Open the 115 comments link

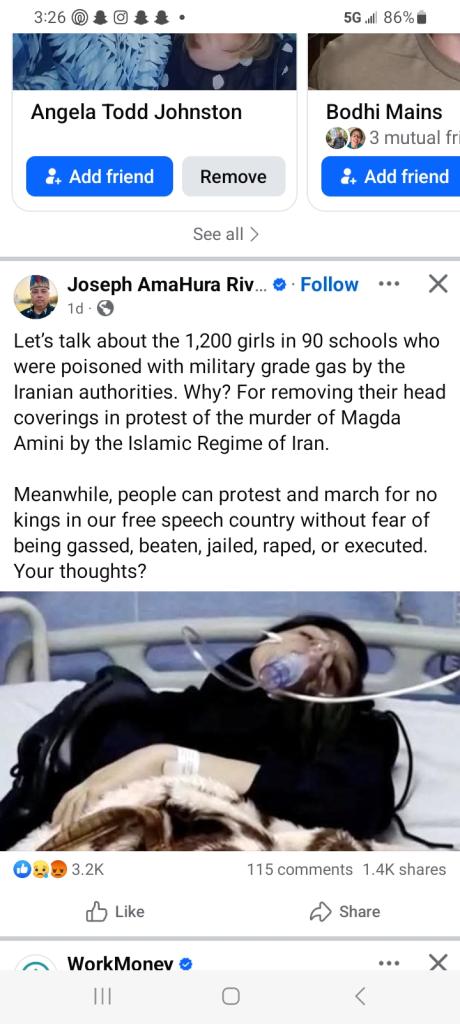(300, 869)
